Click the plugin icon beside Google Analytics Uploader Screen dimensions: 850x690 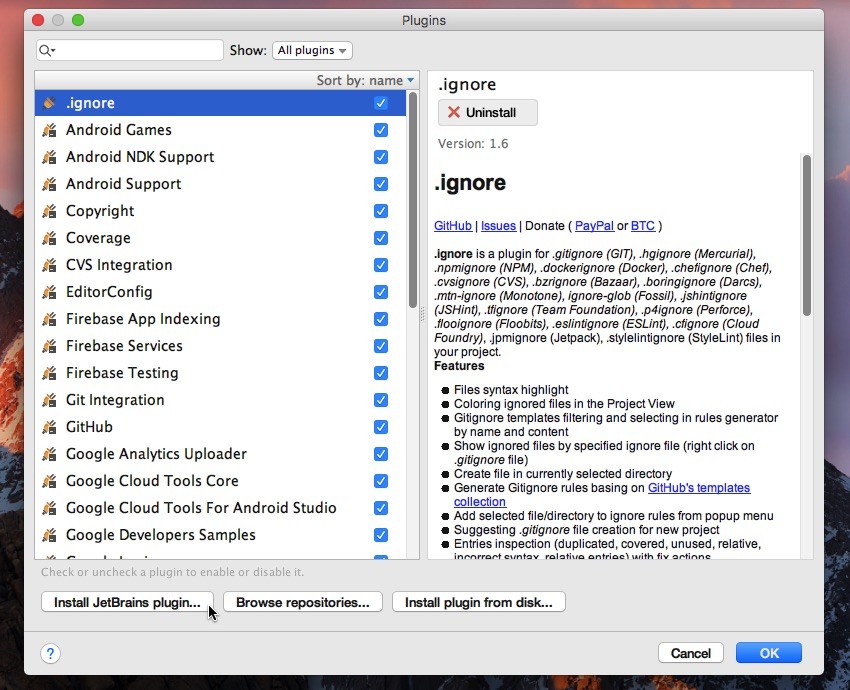tap(49, 454)
